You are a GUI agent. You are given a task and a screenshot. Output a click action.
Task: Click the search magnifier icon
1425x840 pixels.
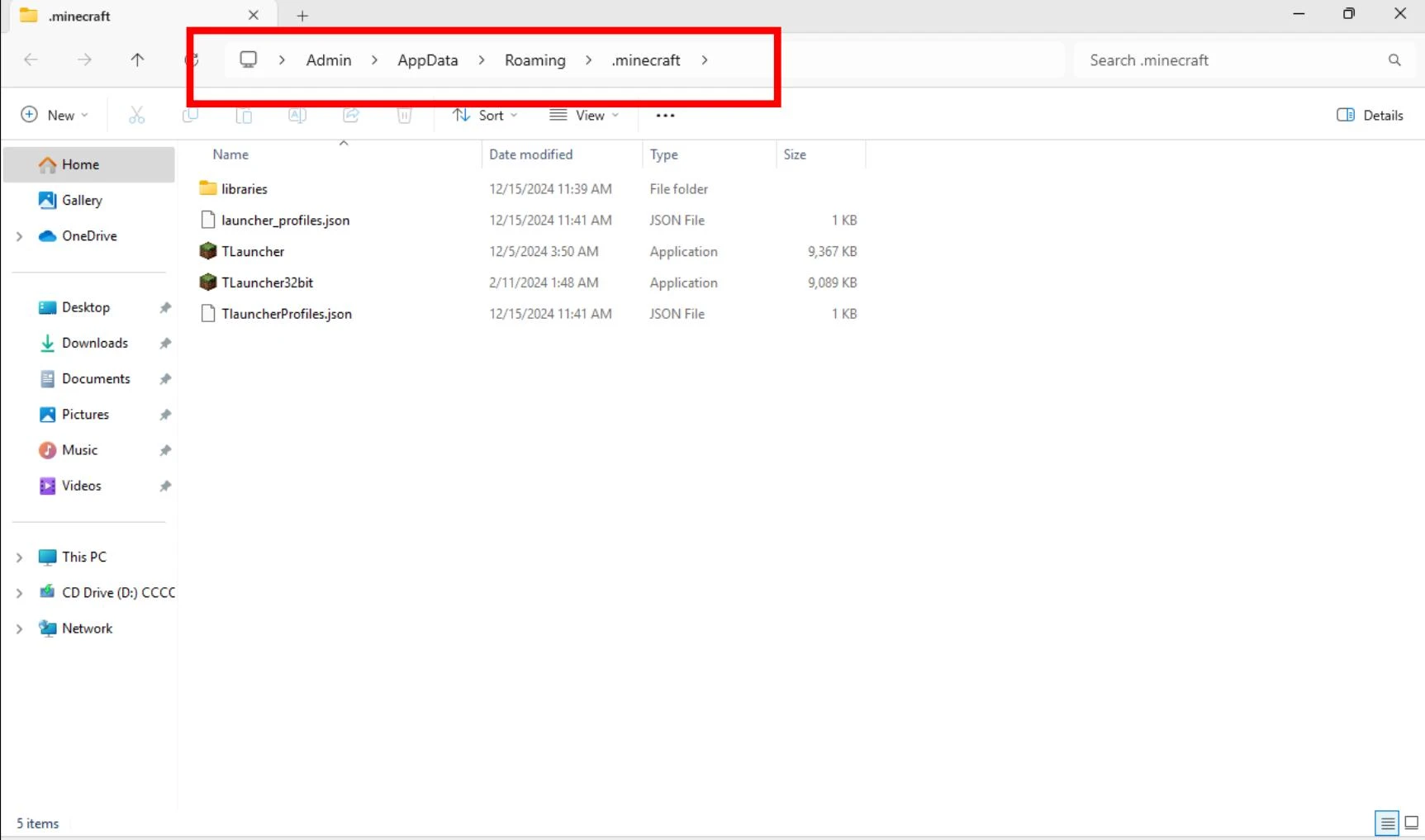tap(1394, 60)
